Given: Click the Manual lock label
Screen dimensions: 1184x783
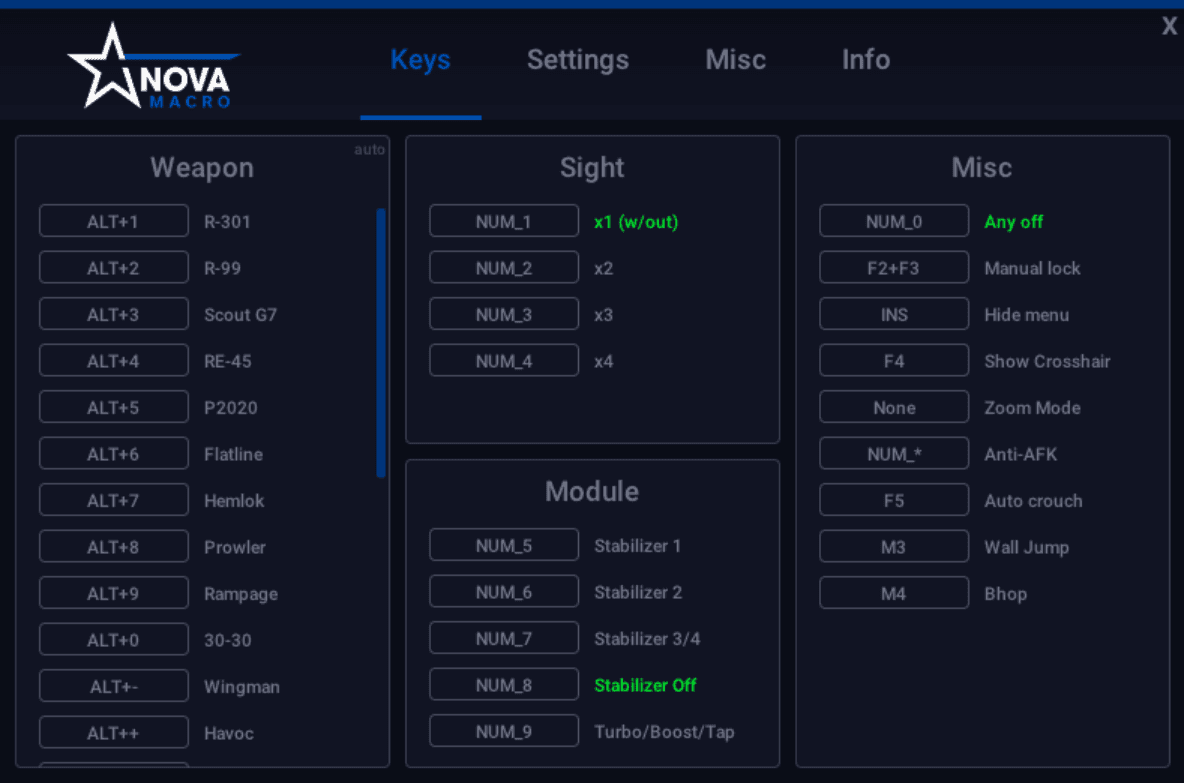Looking at the screenshot, I should [x=1032, y=269].
